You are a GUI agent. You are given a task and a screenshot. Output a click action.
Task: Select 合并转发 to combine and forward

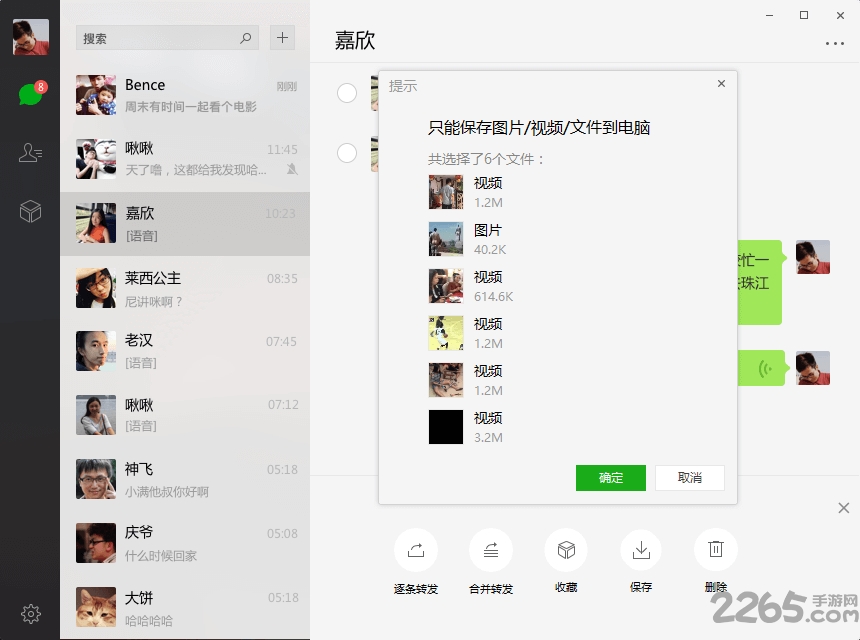[490, 548]
